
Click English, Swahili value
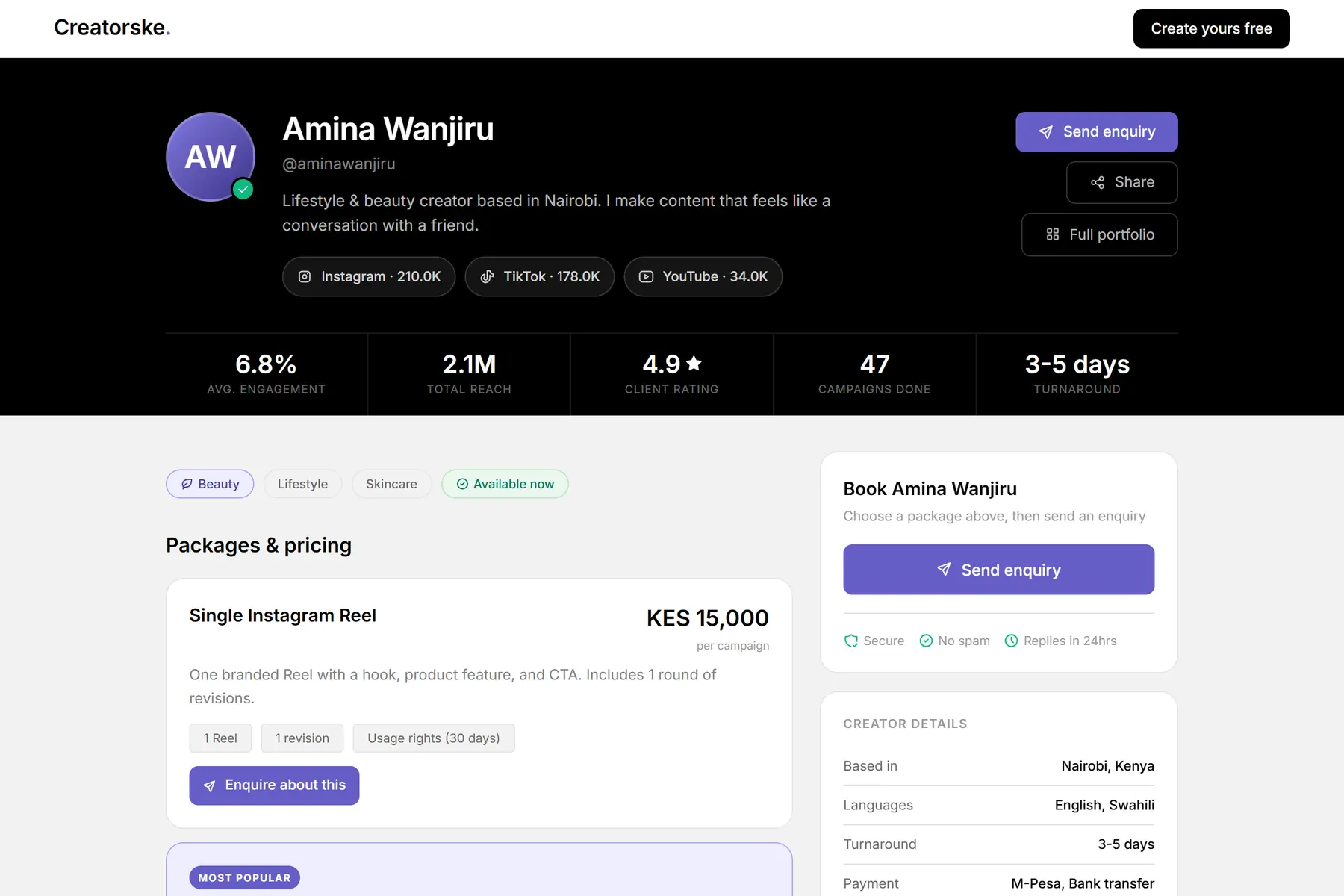coord(1104,805)
